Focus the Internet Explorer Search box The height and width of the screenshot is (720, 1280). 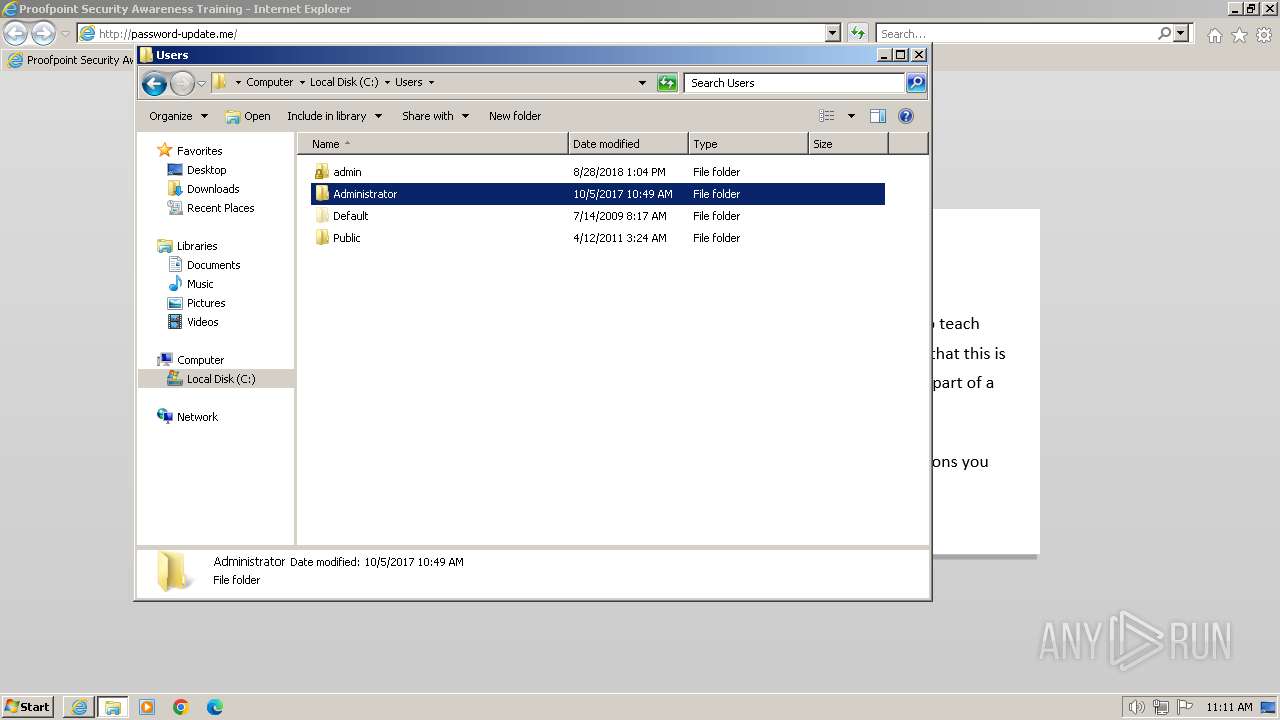(1017, 34)
